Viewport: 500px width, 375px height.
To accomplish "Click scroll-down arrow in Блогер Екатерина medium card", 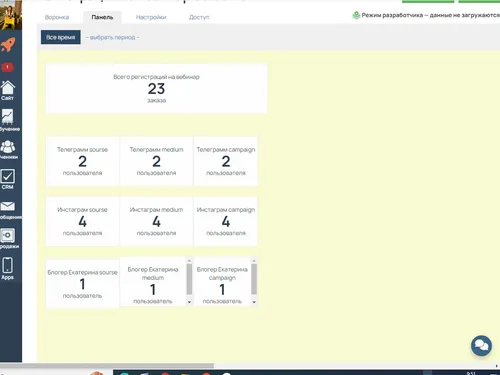I will [189, 302].
